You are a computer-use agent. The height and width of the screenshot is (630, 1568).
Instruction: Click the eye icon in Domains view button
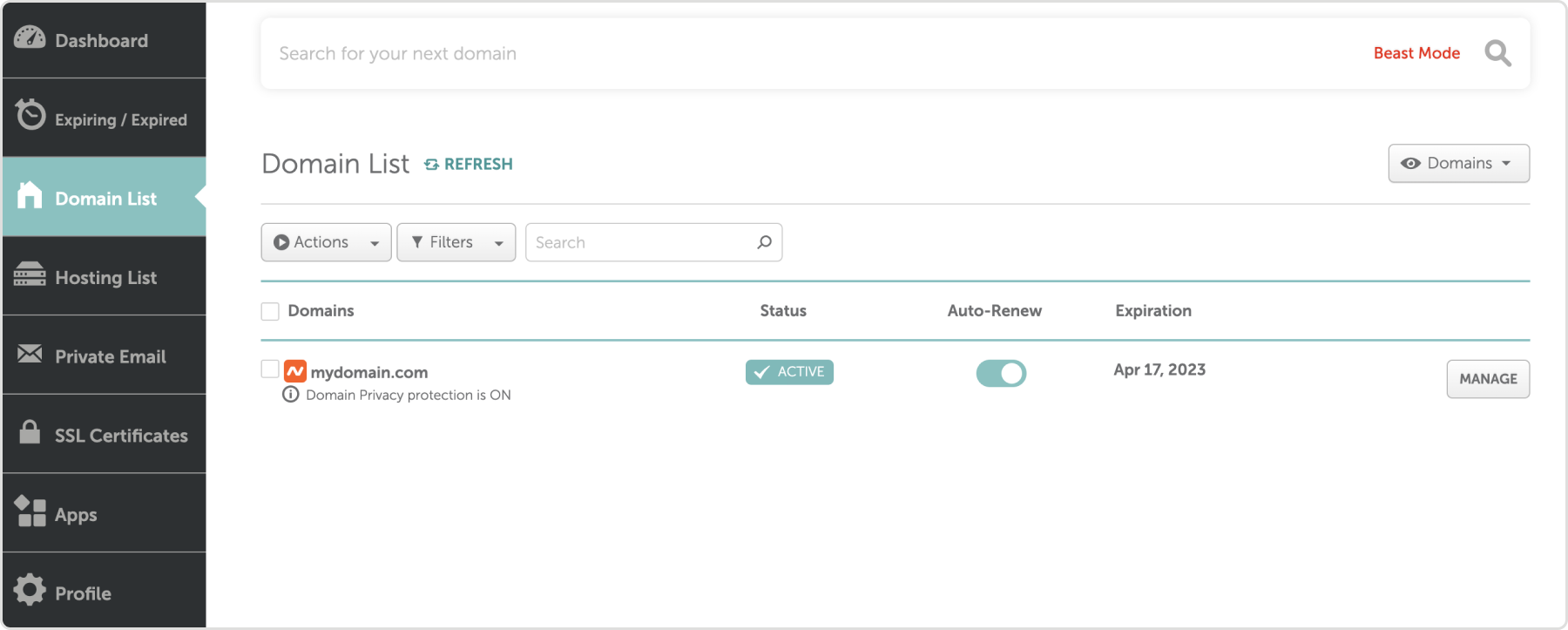(x=1410, y=164)
